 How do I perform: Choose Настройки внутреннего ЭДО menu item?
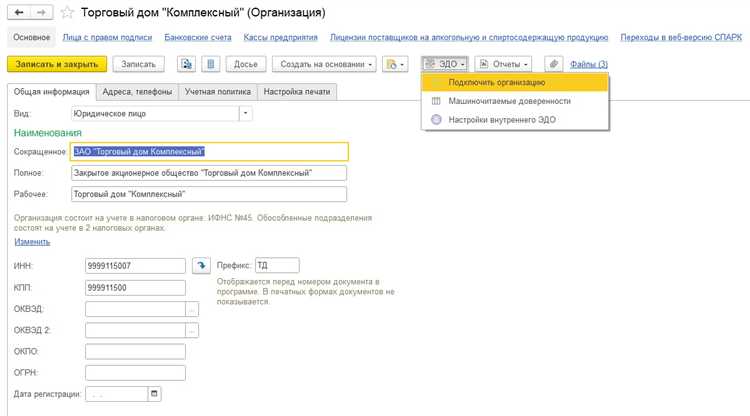coord(515,120)
